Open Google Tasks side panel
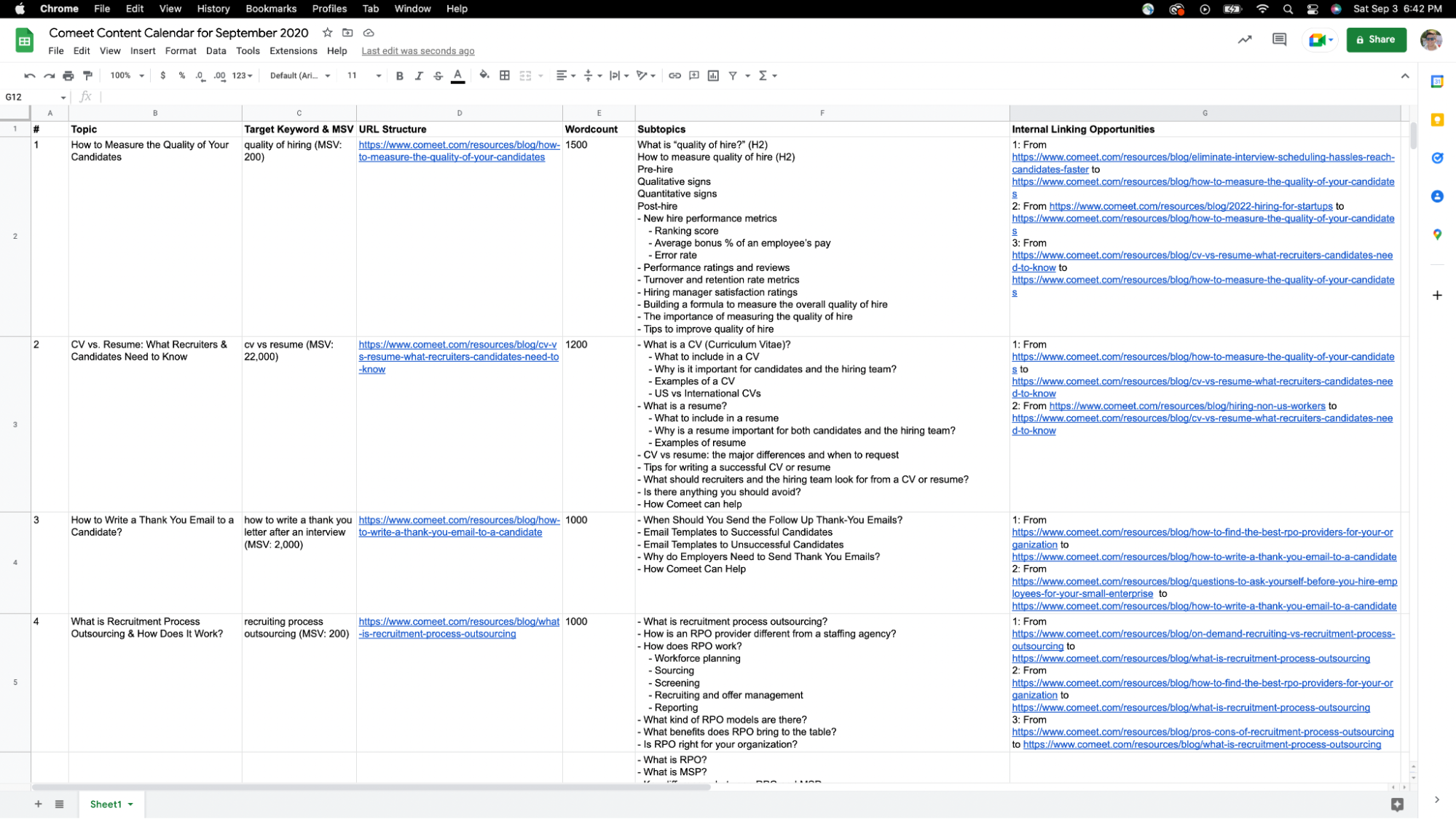Screen dimensions: 1456x819 1437,158
